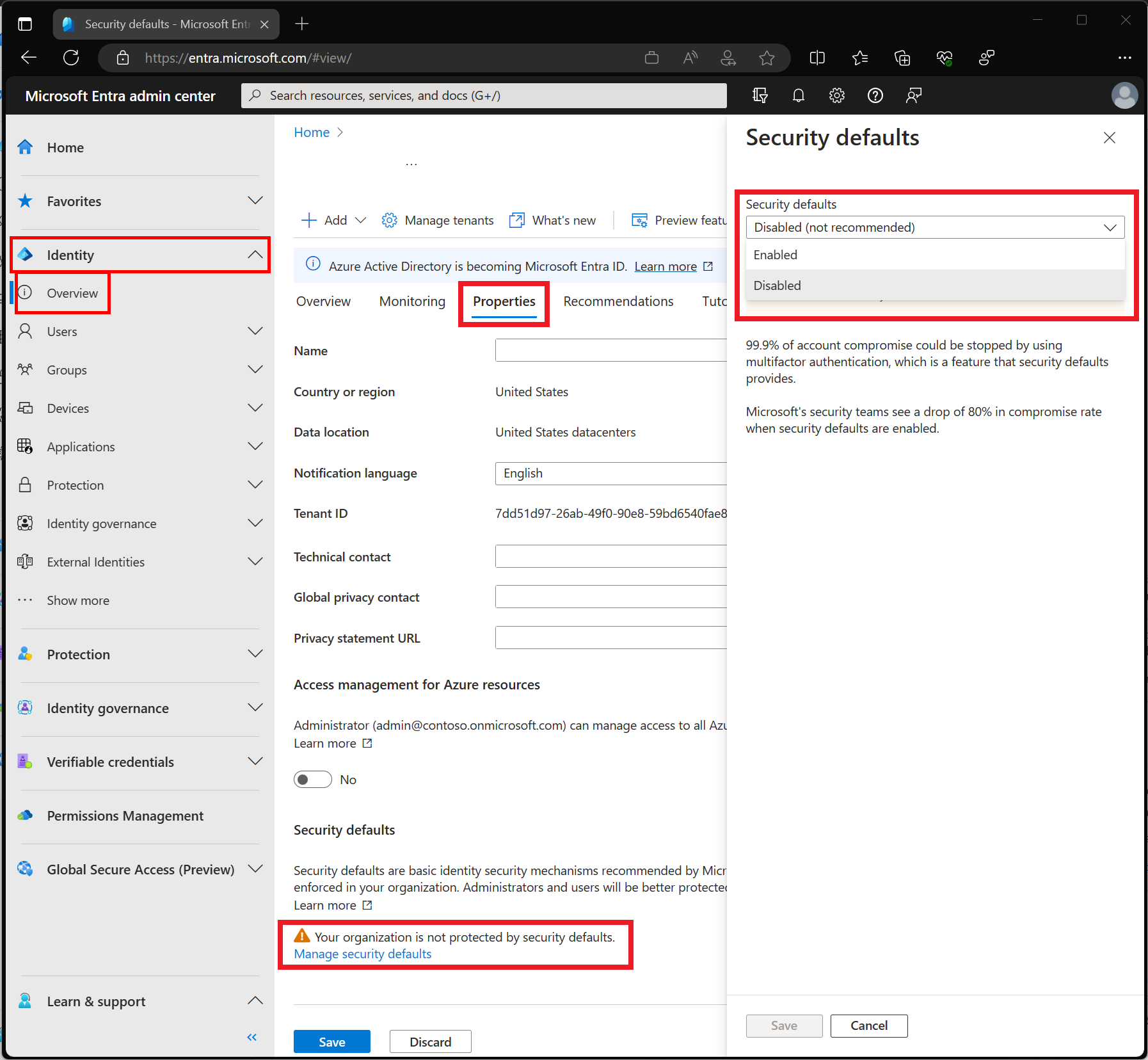Expand the Devices menu chevron
This screenshot has width=1148, height=1060.
click(255, 408)
